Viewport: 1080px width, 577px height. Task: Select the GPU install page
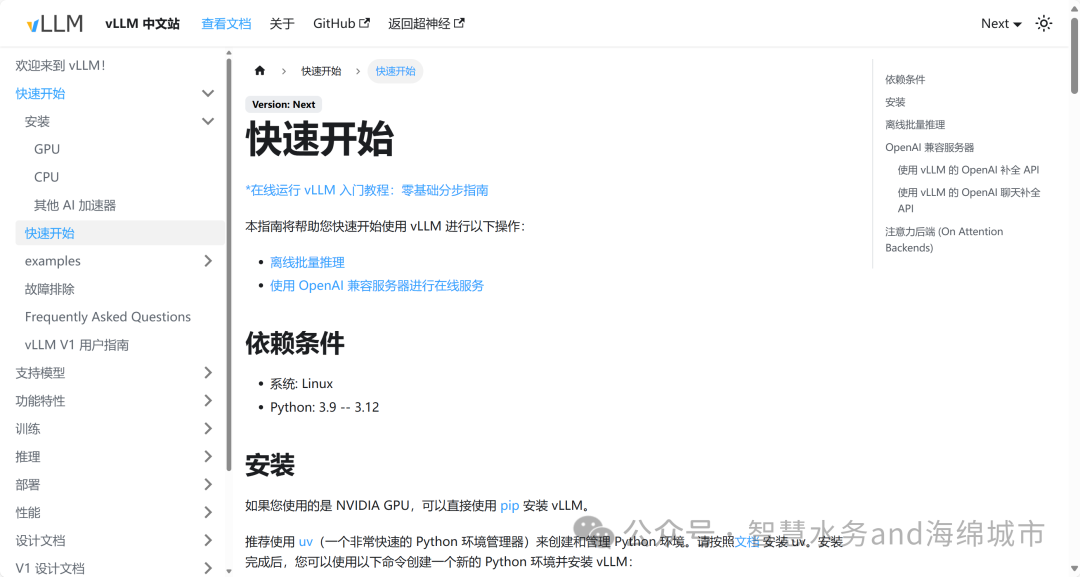pos(47,149)
